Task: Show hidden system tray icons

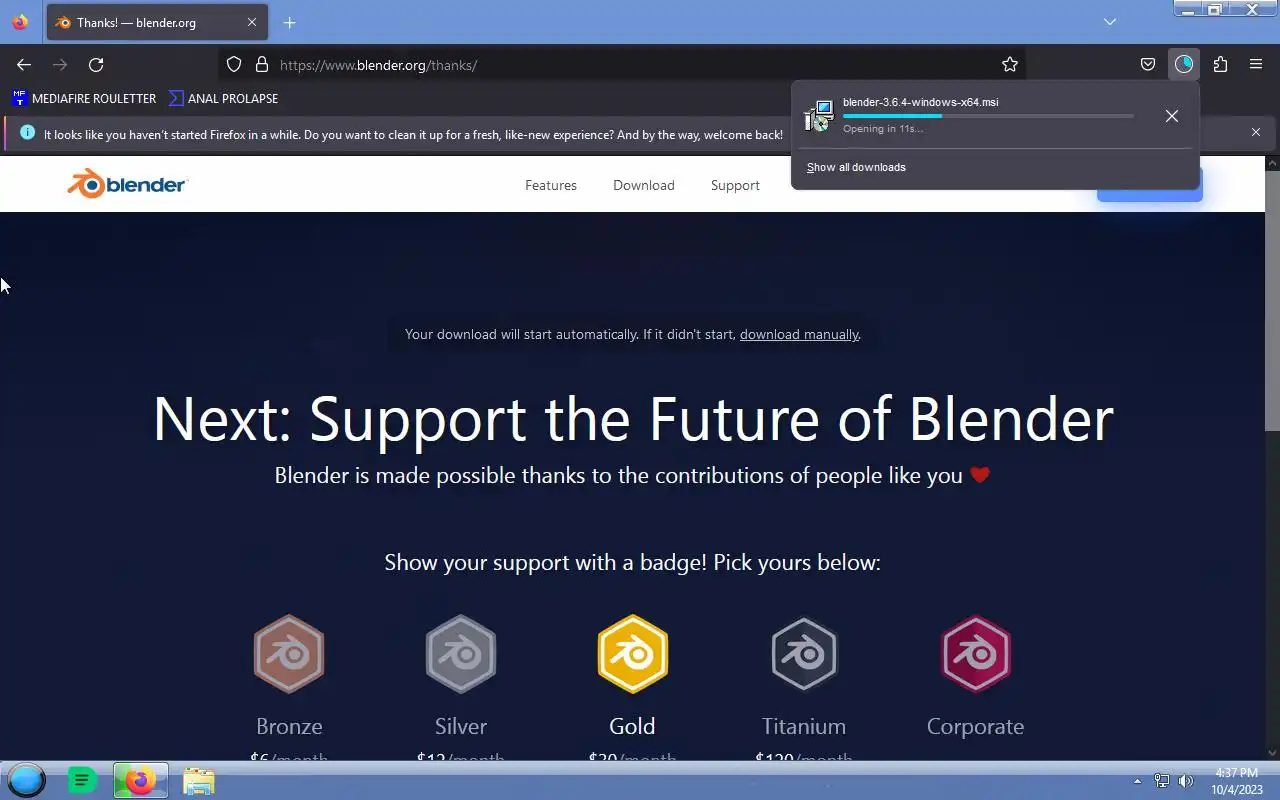Action: click(x=1137, y=781)
